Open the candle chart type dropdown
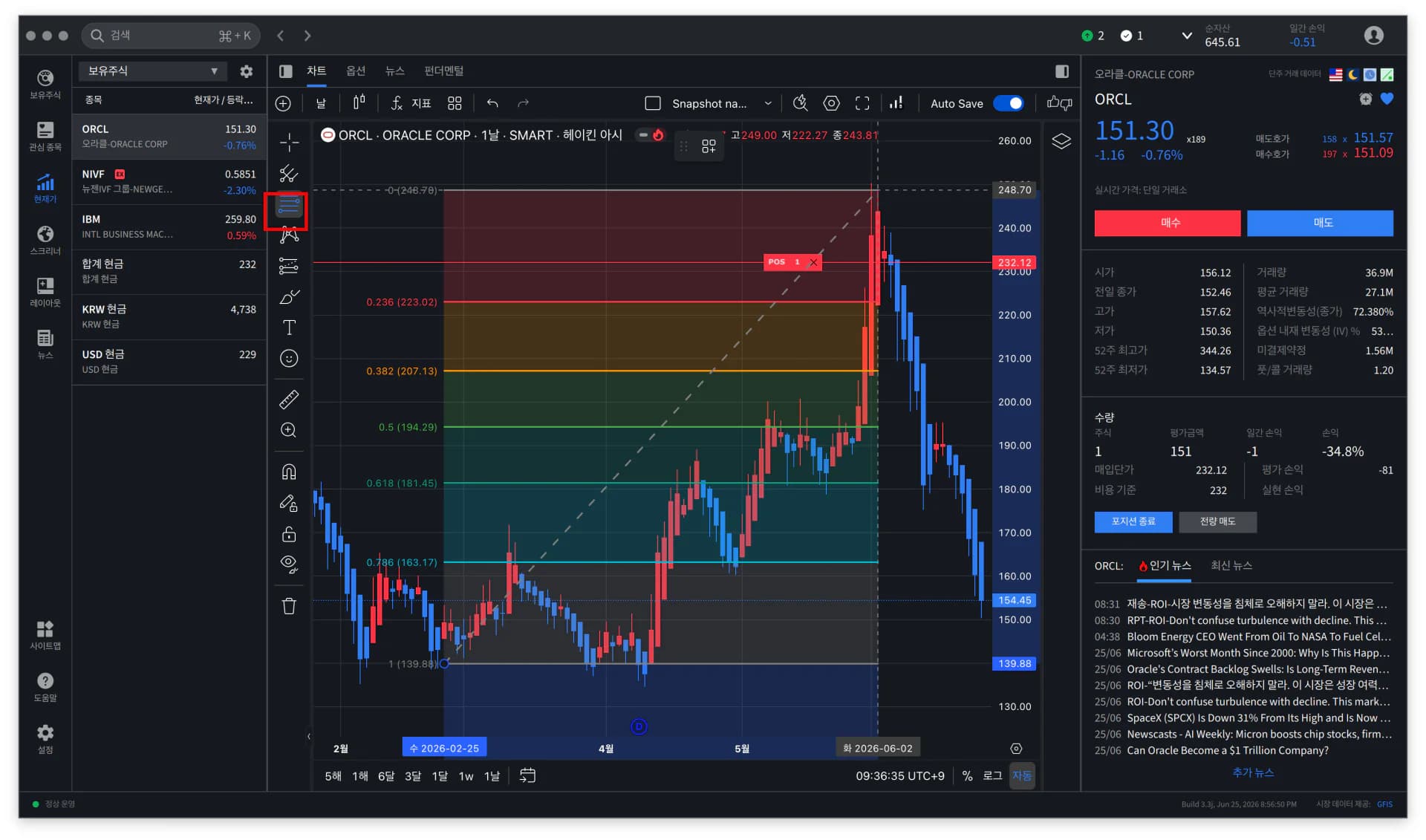Screen dimensions: 1426x840 [x=359, y=103]
